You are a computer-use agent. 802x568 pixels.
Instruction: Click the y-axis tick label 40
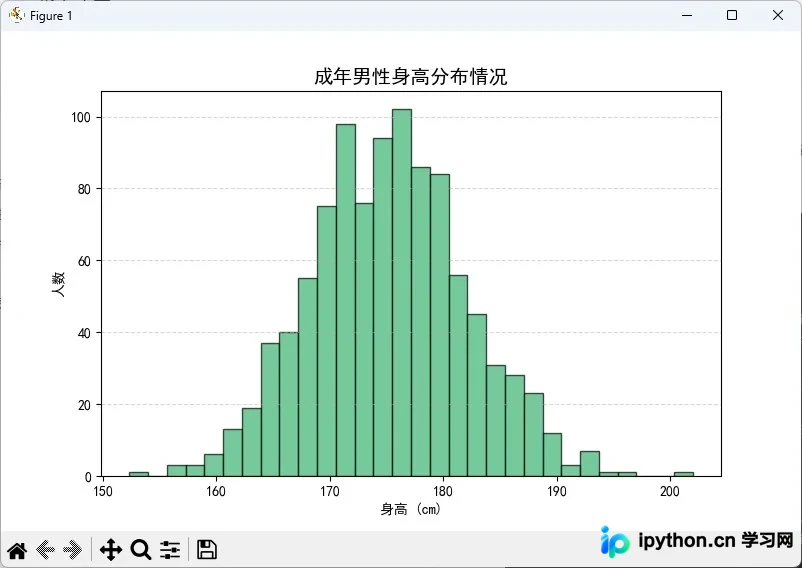84,333
